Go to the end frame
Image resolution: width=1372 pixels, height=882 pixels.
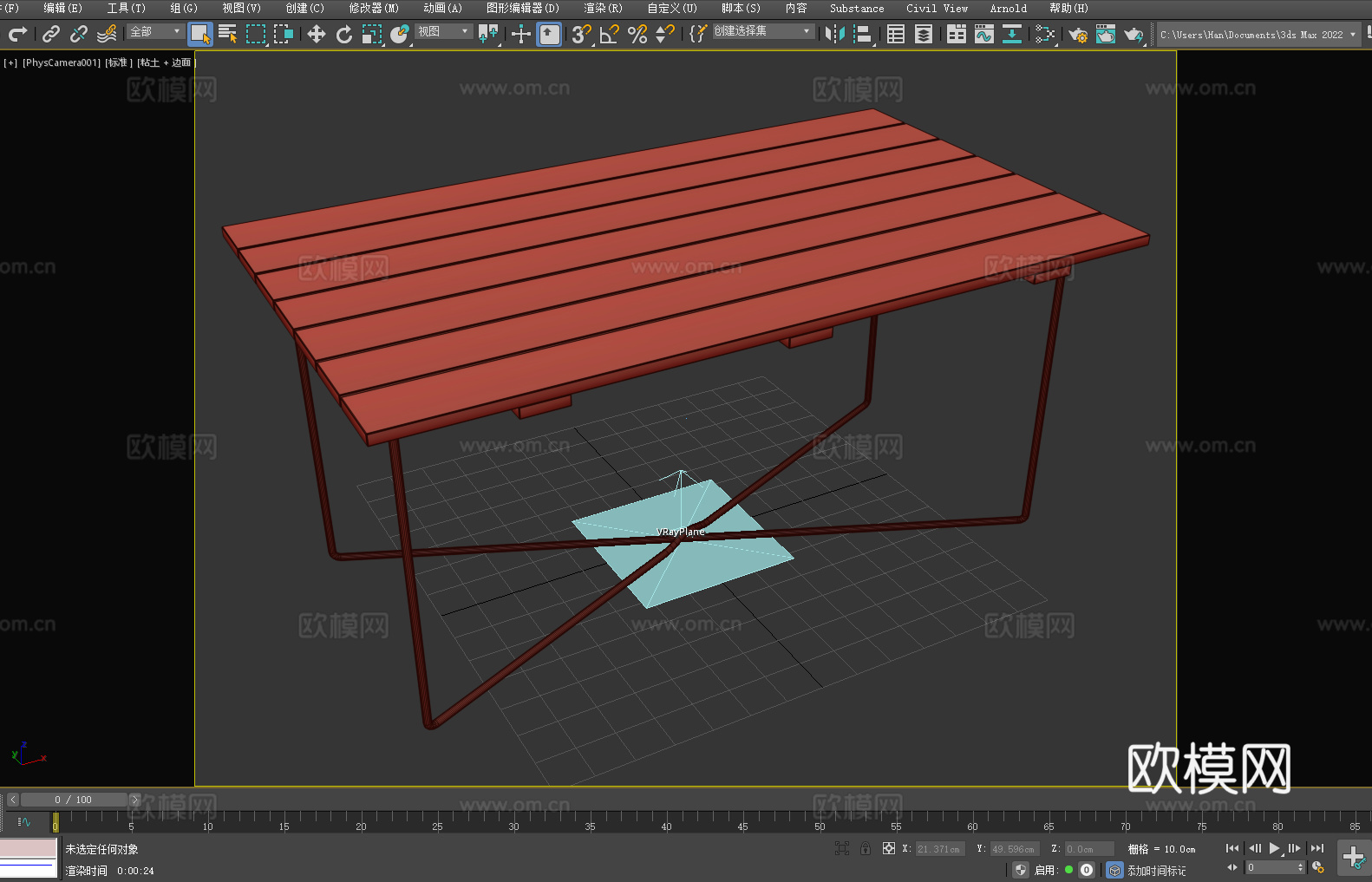click(x=1317, y=848)
